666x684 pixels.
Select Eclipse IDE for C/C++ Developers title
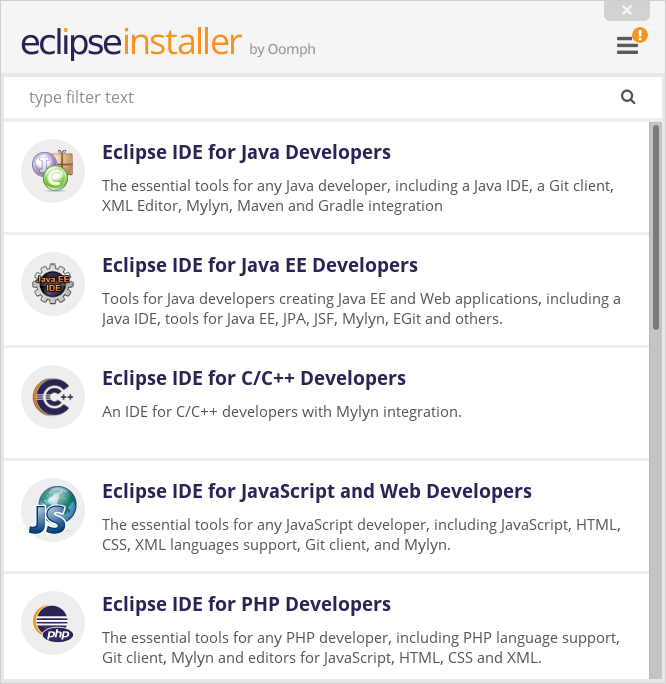pos(254,378)
